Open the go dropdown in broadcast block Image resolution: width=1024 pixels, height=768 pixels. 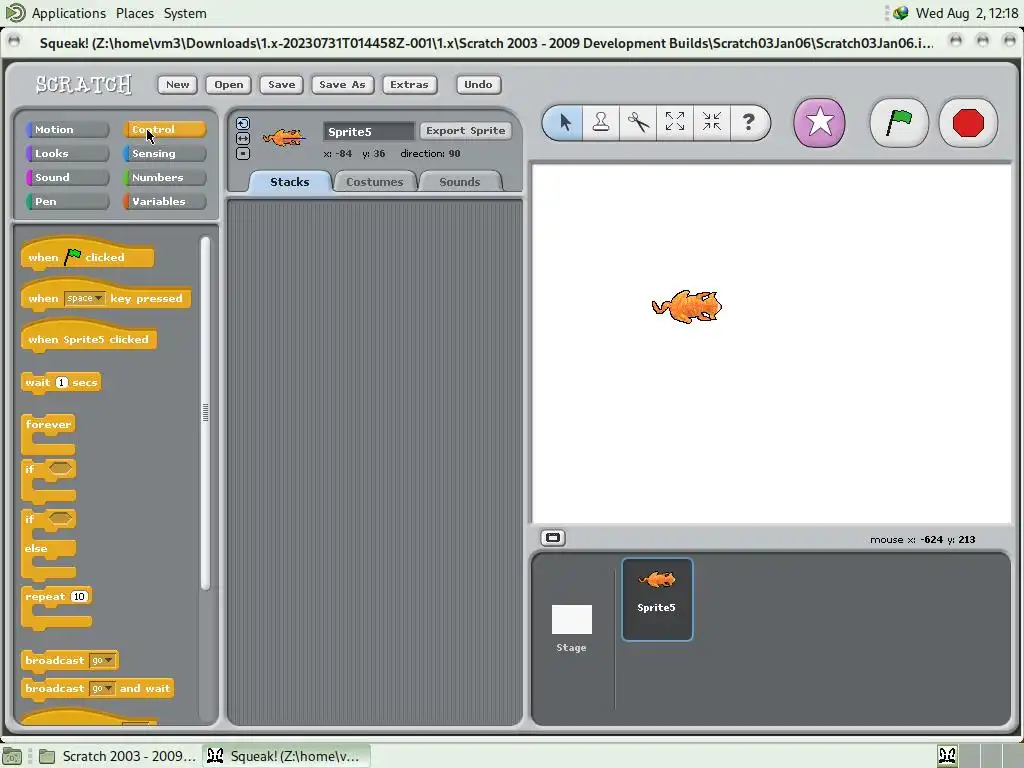point(103,660)
